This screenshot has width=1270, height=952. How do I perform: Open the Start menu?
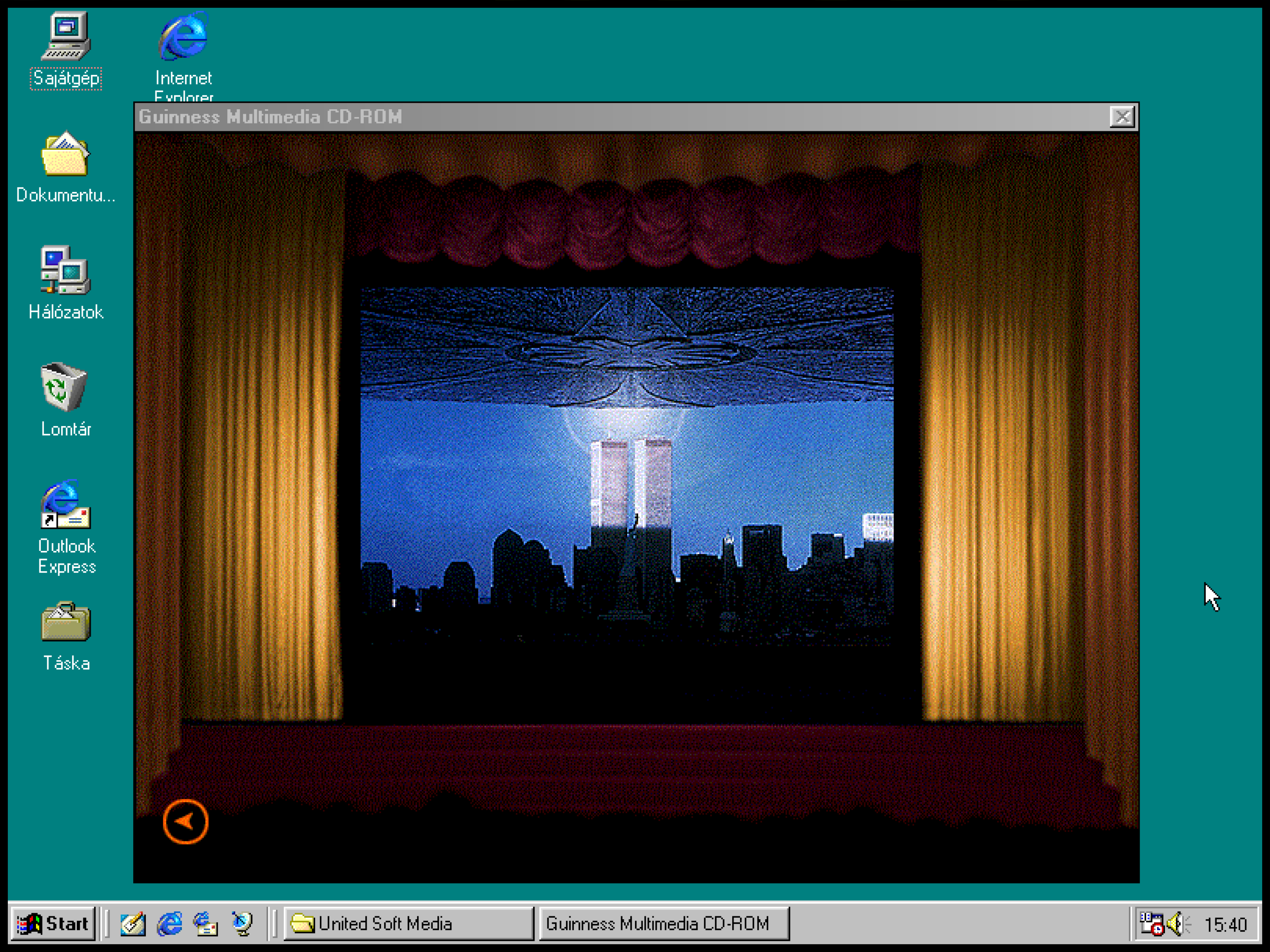point(53,924)
